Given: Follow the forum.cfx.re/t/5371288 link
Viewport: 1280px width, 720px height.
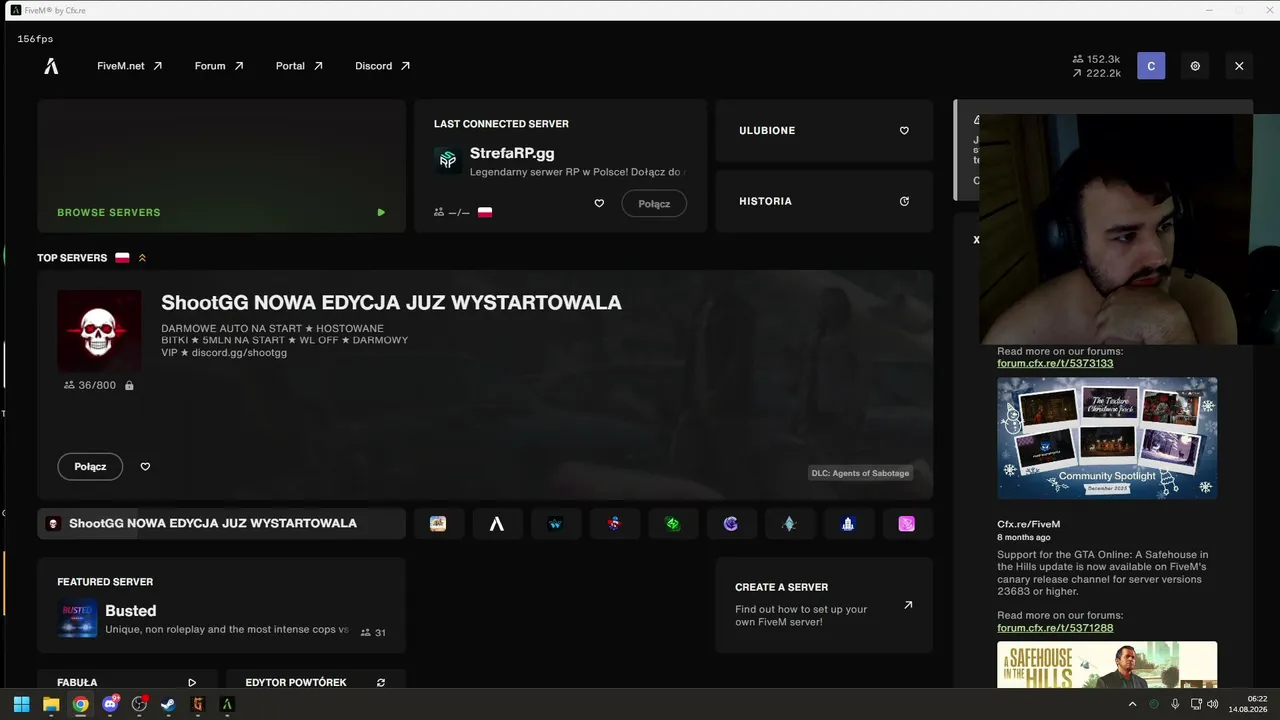Looking at the screenshot, I should 1055,627.
